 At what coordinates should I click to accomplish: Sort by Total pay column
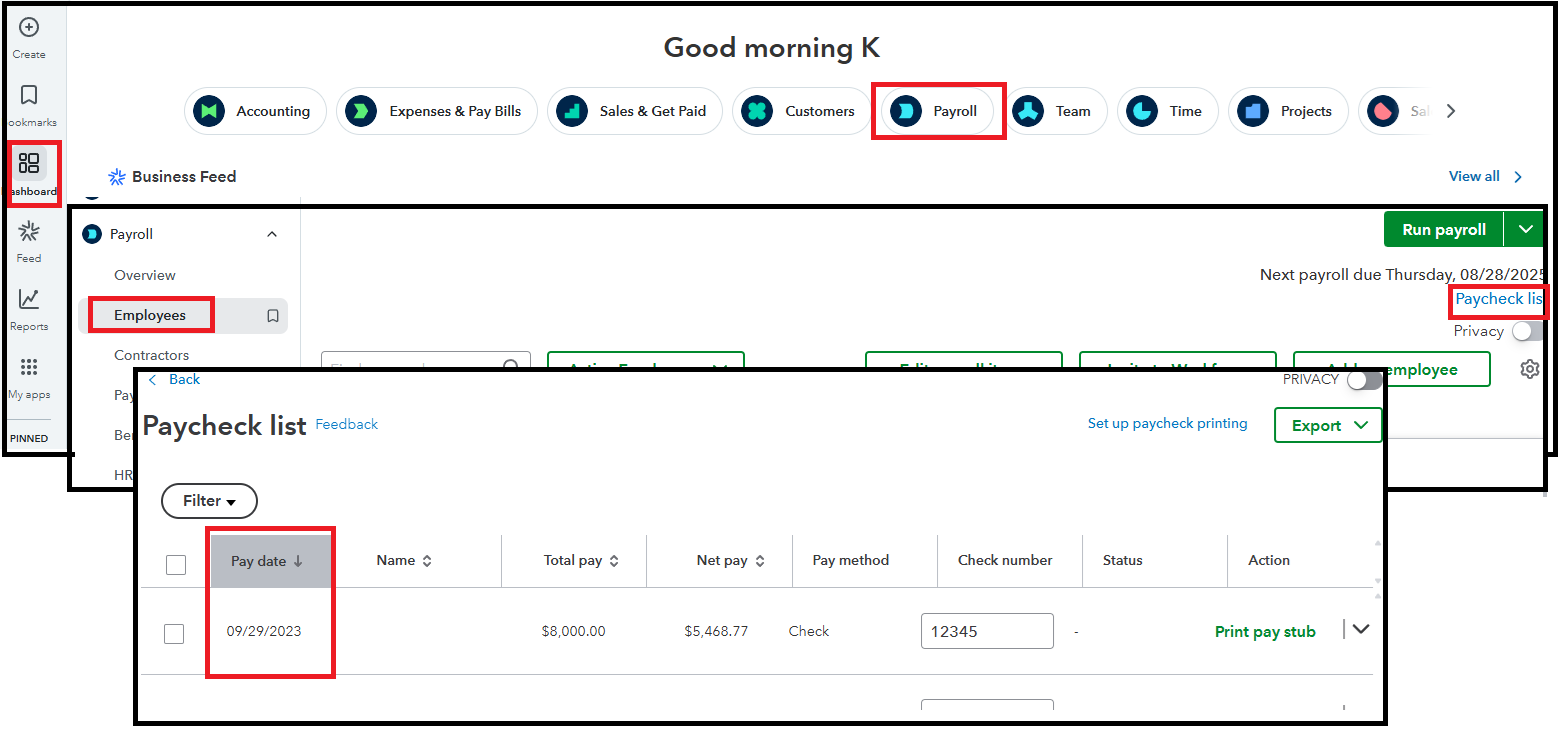click(581, 561)
